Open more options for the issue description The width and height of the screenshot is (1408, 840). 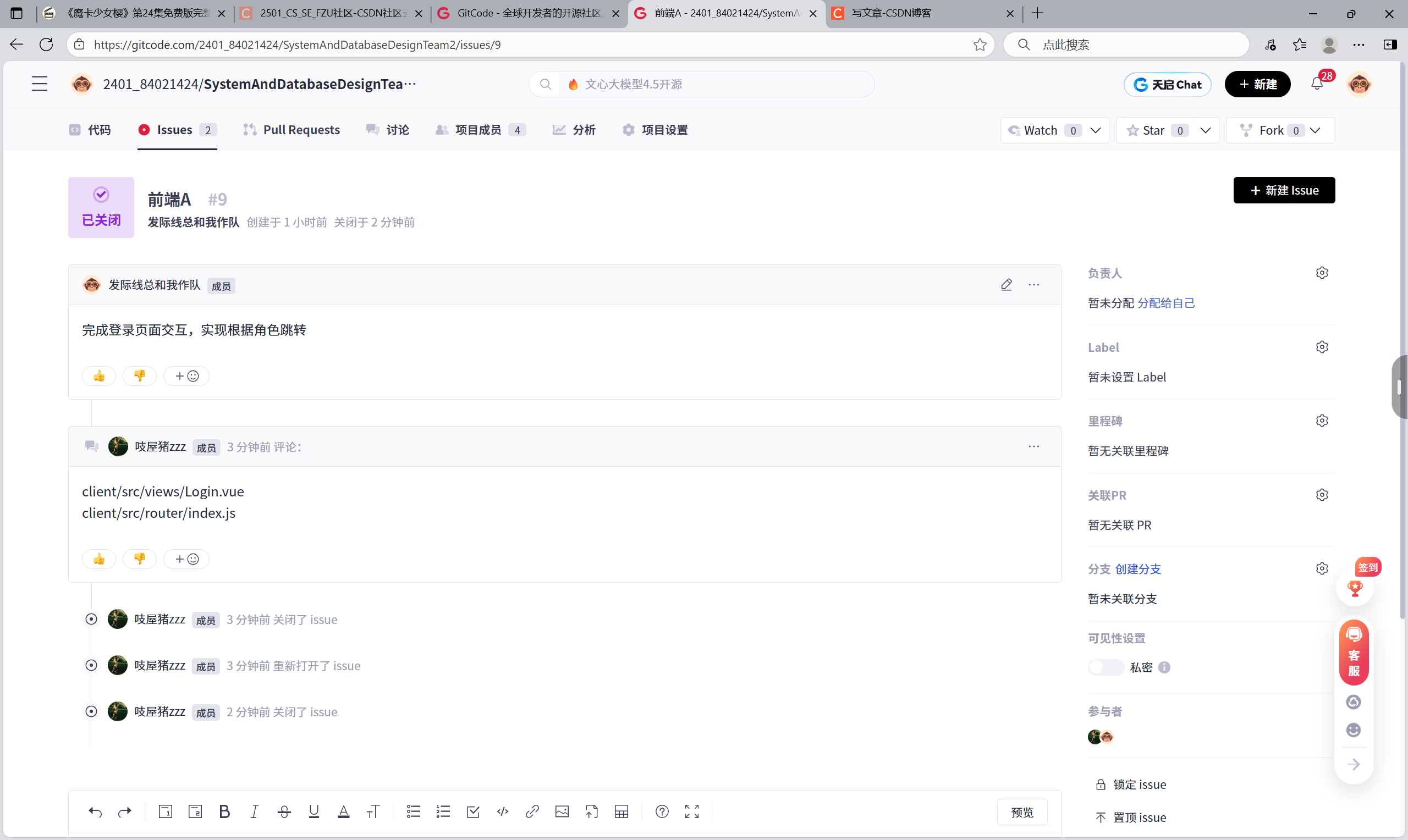pyautogui.click(x=1034, y=285)
